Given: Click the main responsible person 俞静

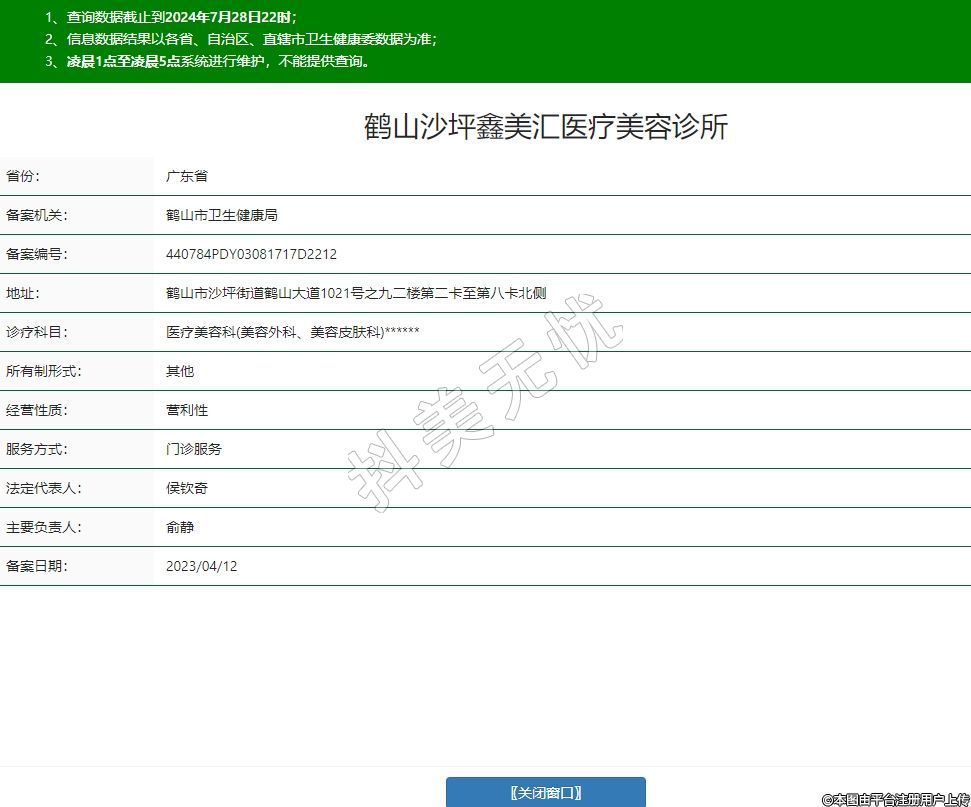Looking at the screenshot, I should coord(180,527).
